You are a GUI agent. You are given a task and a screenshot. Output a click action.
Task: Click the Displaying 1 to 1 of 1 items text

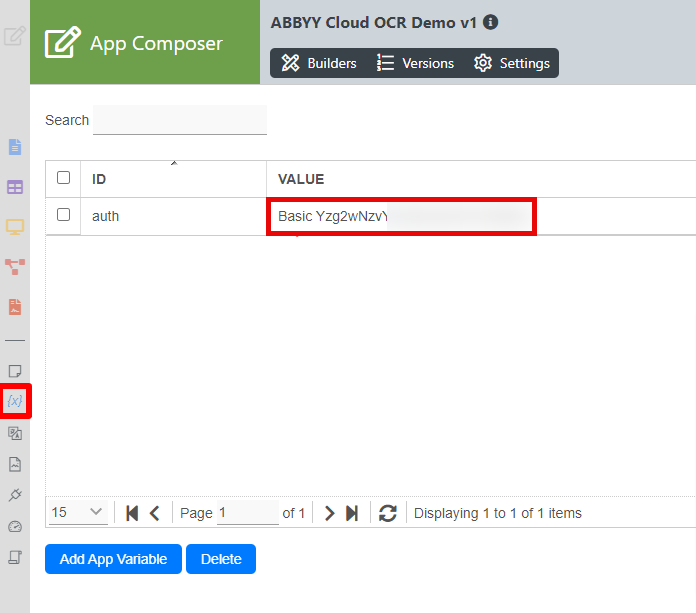pyautogui.click(x=498, y=513)
